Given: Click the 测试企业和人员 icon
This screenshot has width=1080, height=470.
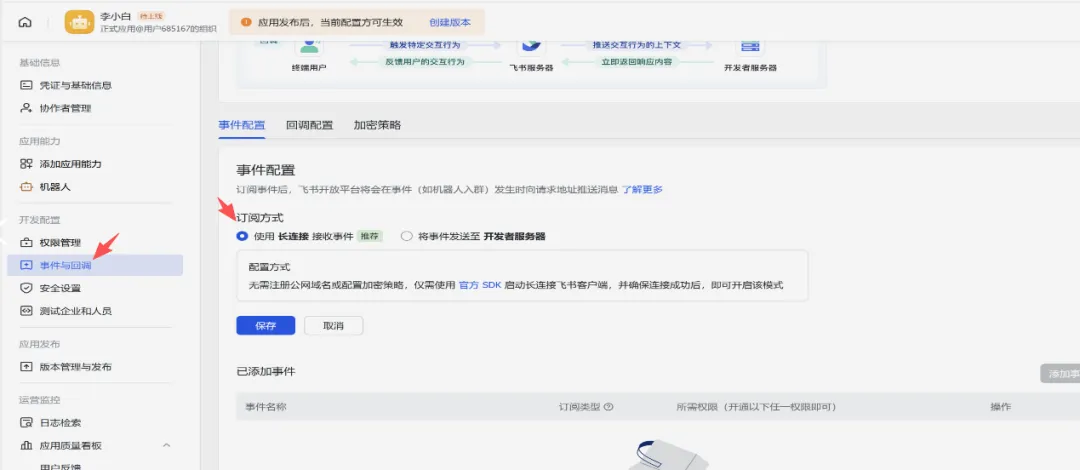Looking at the screenshot, I should click(26, 311).
